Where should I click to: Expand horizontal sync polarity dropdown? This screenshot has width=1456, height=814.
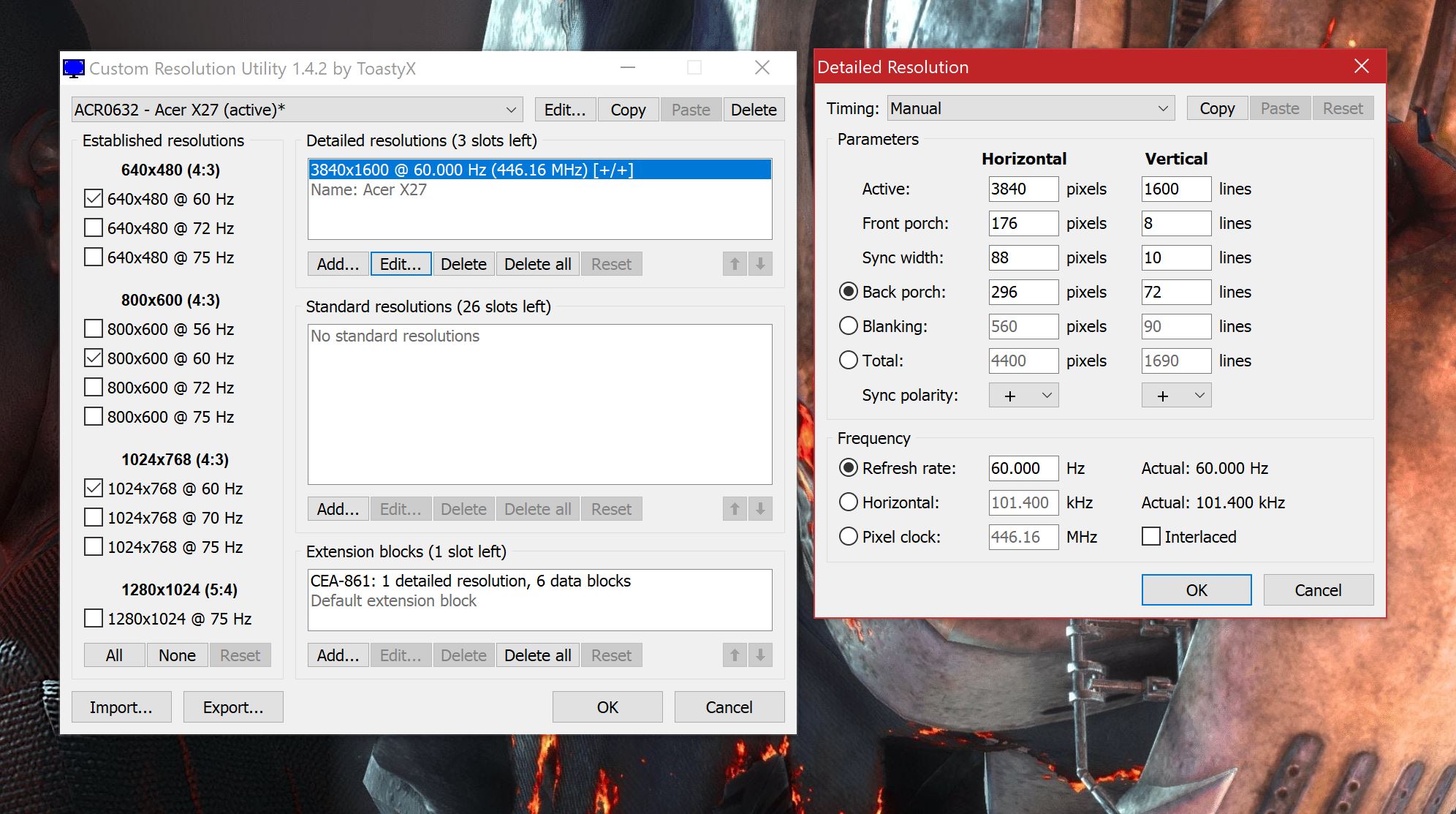1023,396
